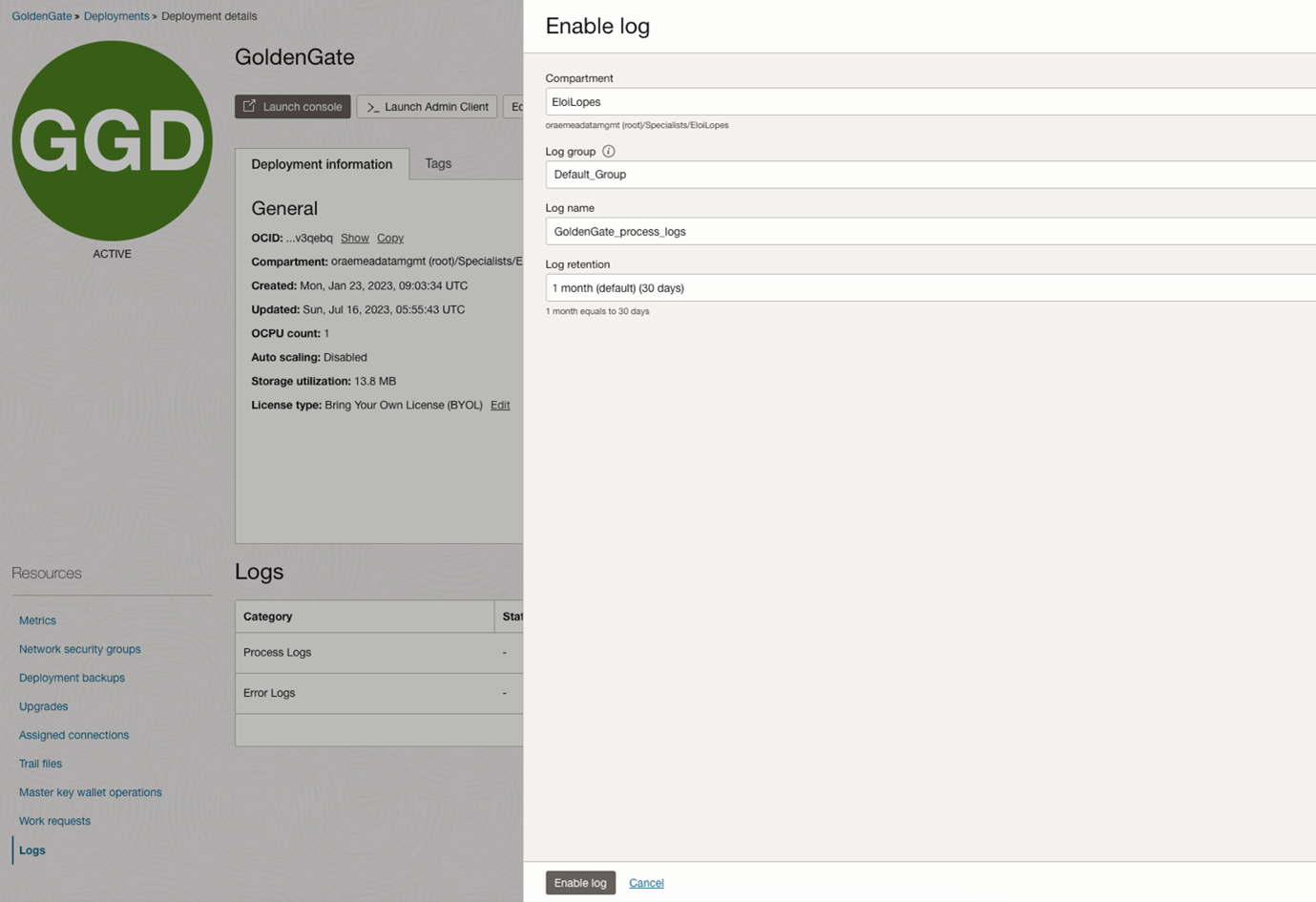Screen dimensions: 1316x902
Task: Cancel the Enable log panel
Action: point(646,882)
